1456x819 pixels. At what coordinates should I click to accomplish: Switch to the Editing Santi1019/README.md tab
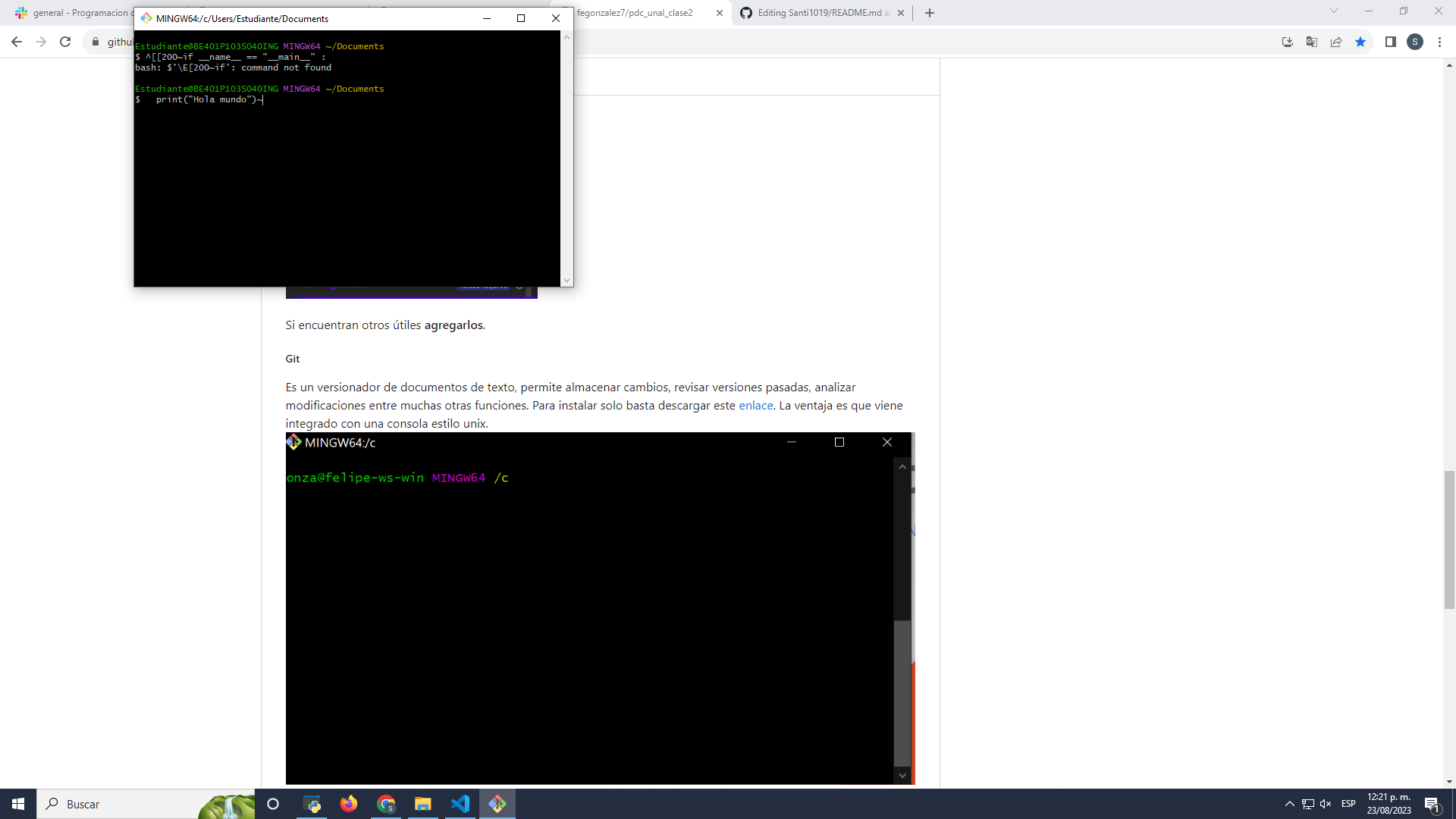click(x=819, y=13)
